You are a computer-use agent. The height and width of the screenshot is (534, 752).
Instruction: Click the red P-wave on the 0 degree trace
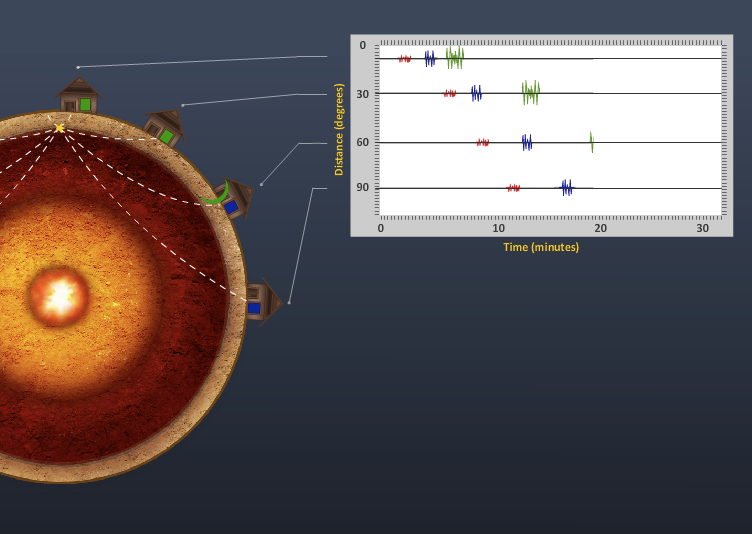405,59
